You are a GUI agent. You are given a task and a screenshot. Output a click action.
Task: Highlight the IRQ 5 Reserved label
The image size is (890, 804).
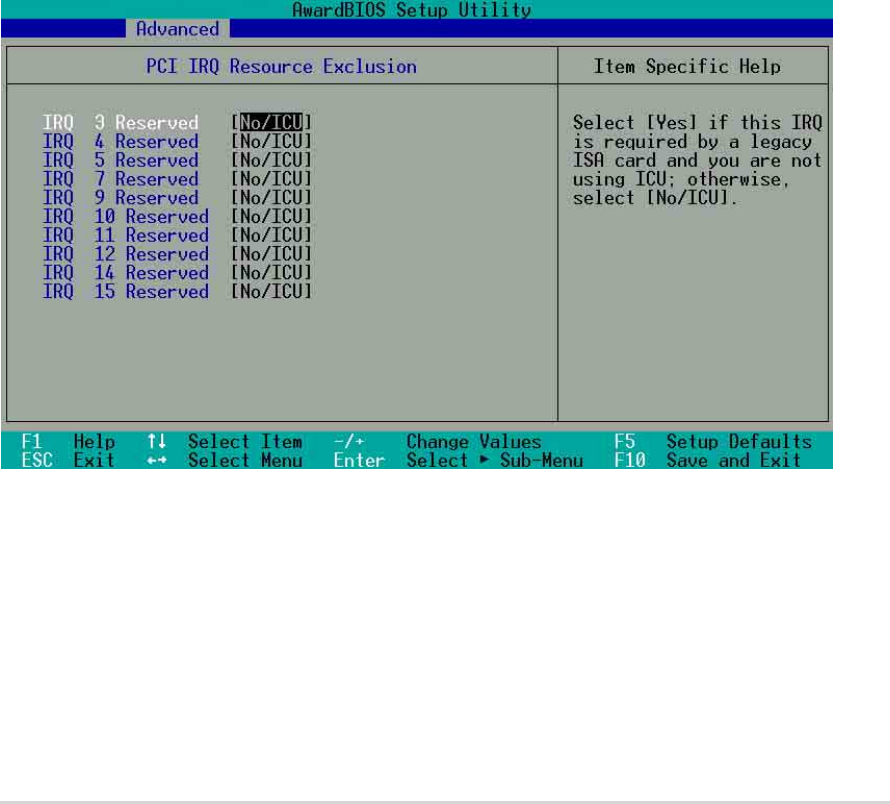pyautogui.click(x=121, y=160)
